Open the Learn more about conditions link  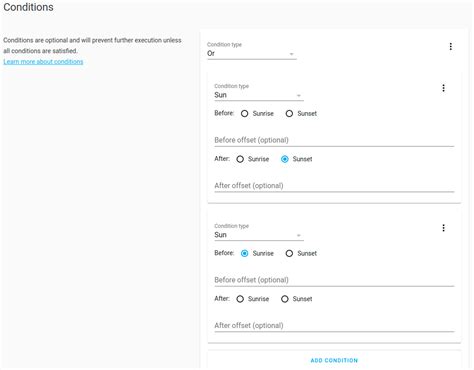point(43,62)
